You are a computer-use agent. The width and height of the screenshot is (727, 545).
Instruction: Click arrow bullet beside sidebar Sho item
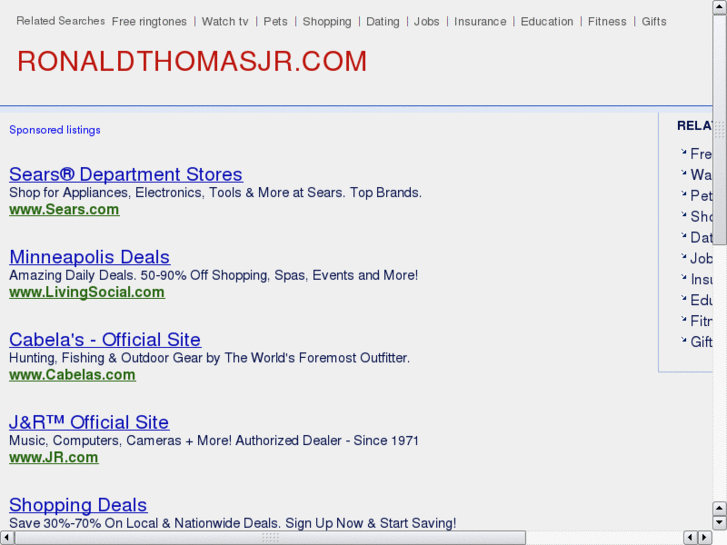point(683,214)
